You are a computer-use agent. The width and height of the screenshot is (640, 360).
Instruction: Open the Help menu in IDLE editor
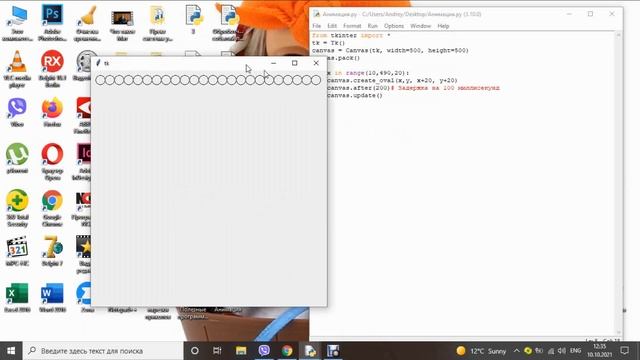coord(443,26)
